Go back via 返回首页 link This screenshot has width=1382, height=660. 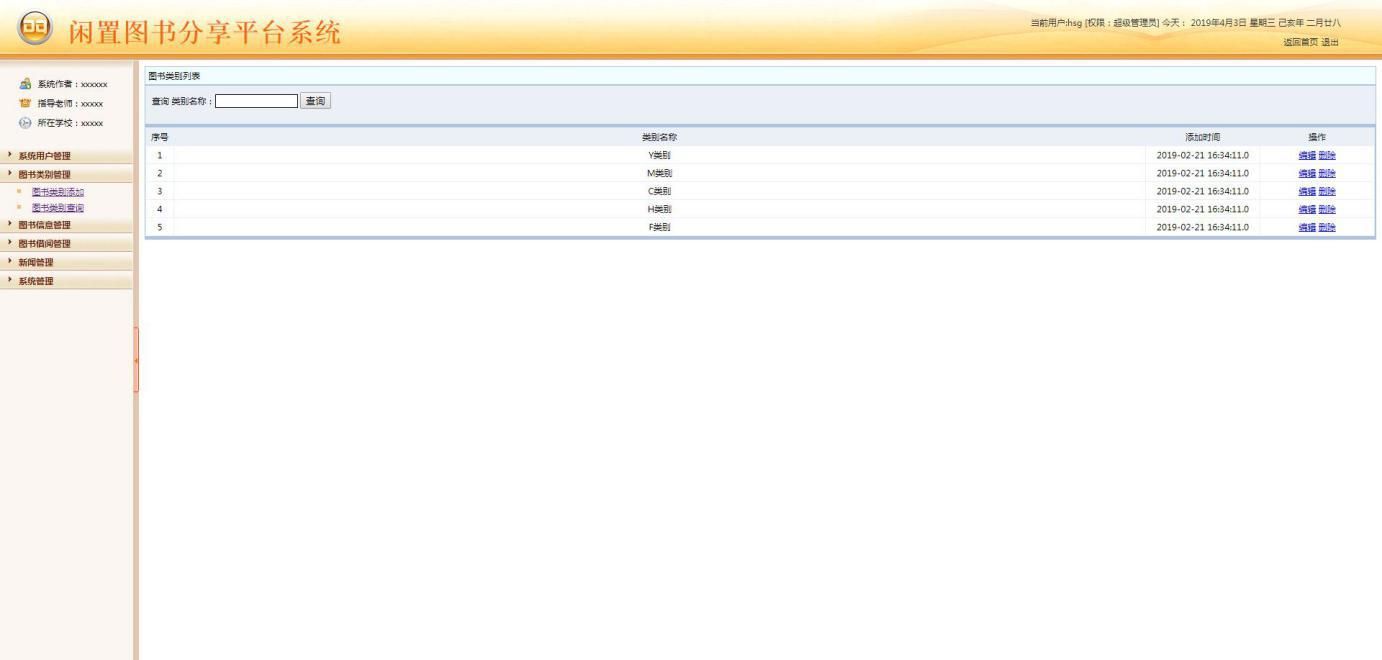pos(1300,42)
